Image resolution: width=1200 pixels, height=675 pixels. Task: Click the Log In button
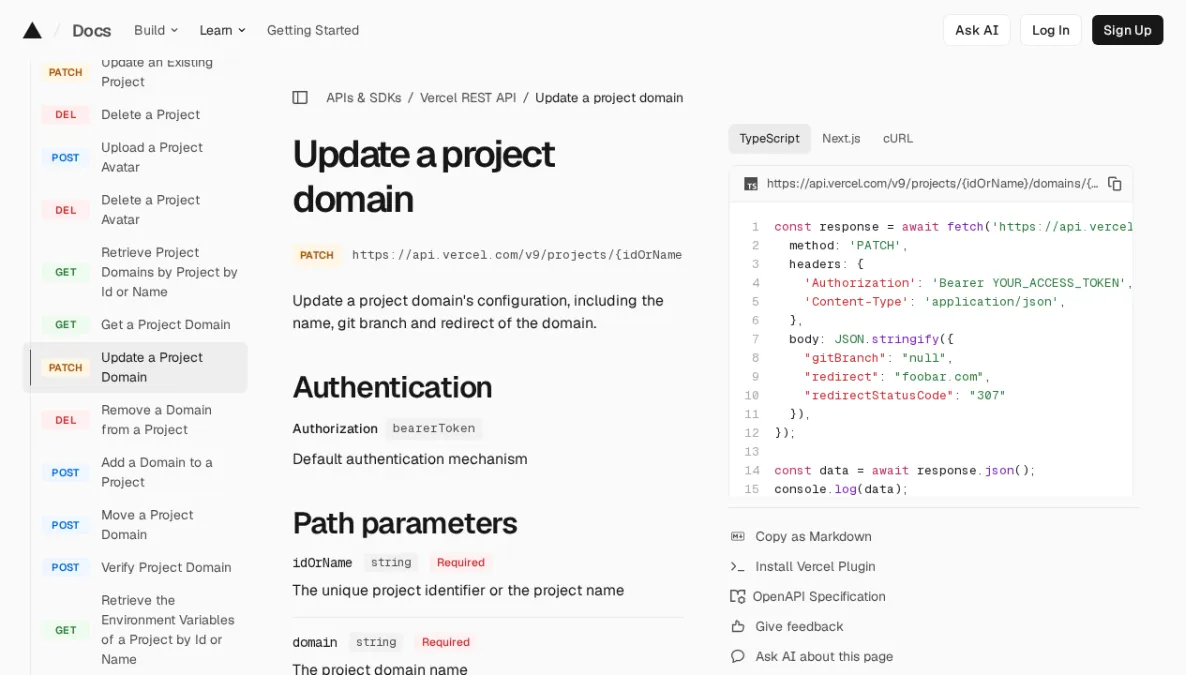pos(1051,30)
